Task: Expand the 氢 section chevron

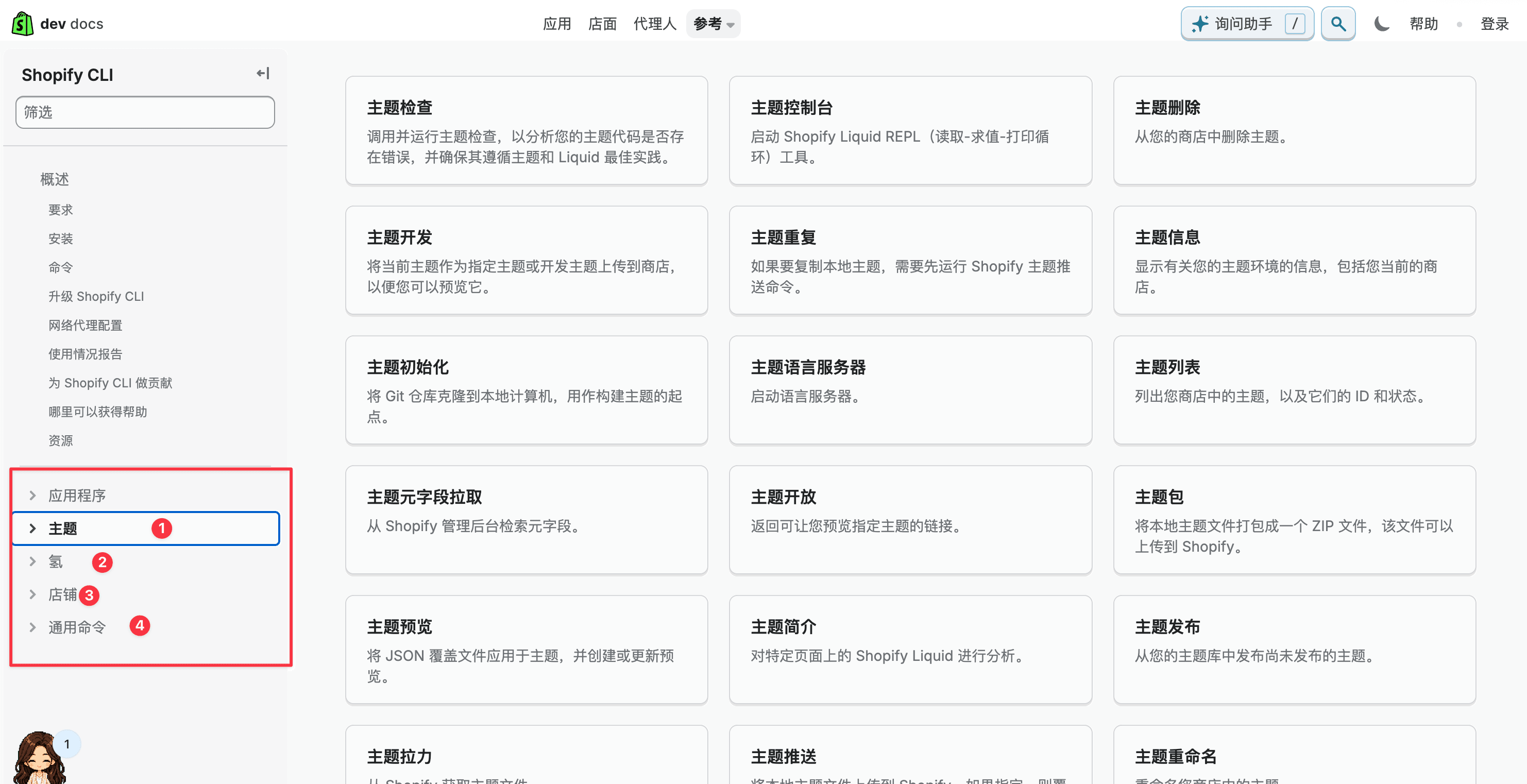Action: [32, 562]
